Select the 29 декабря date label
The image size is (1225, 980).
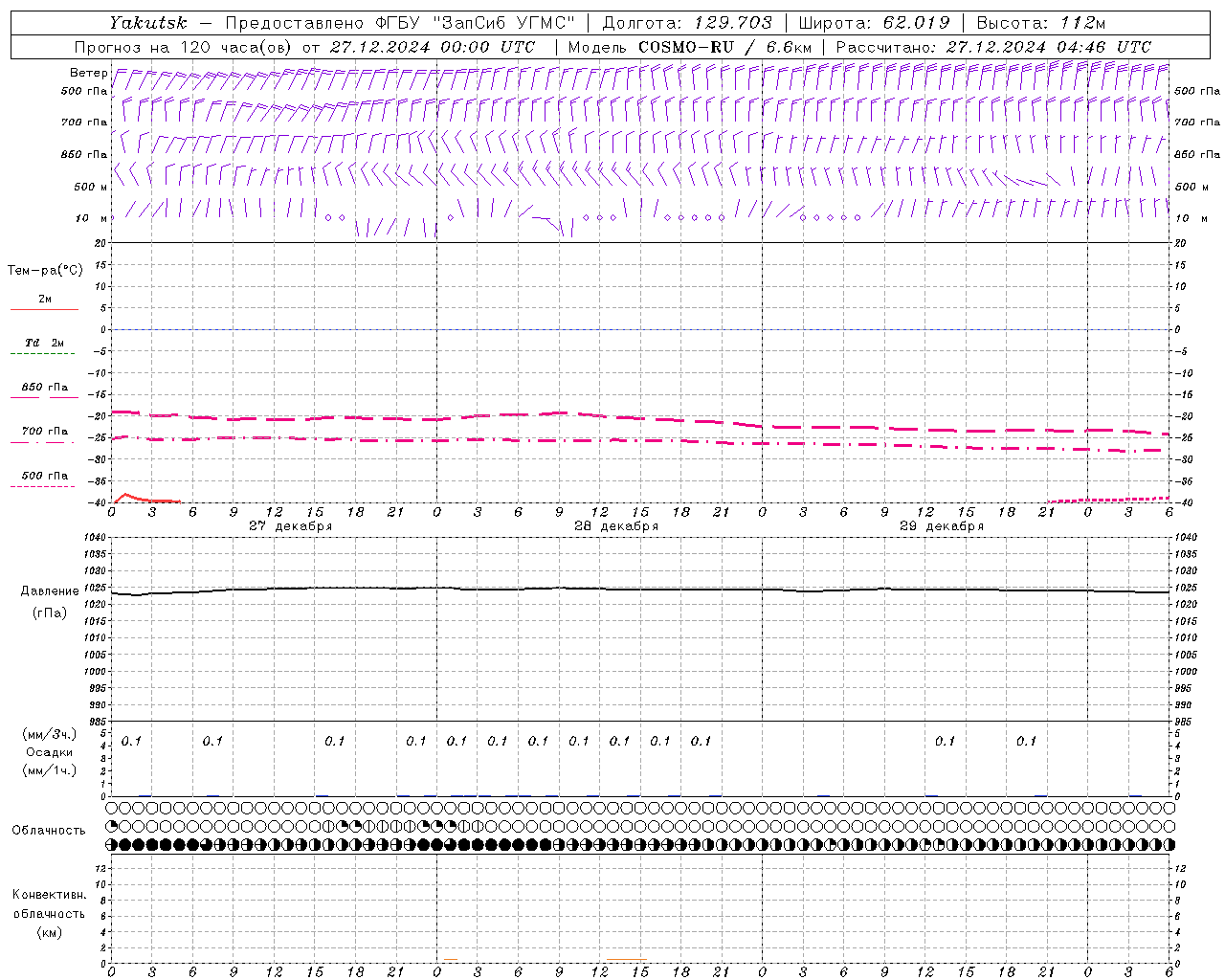[941, 526]
